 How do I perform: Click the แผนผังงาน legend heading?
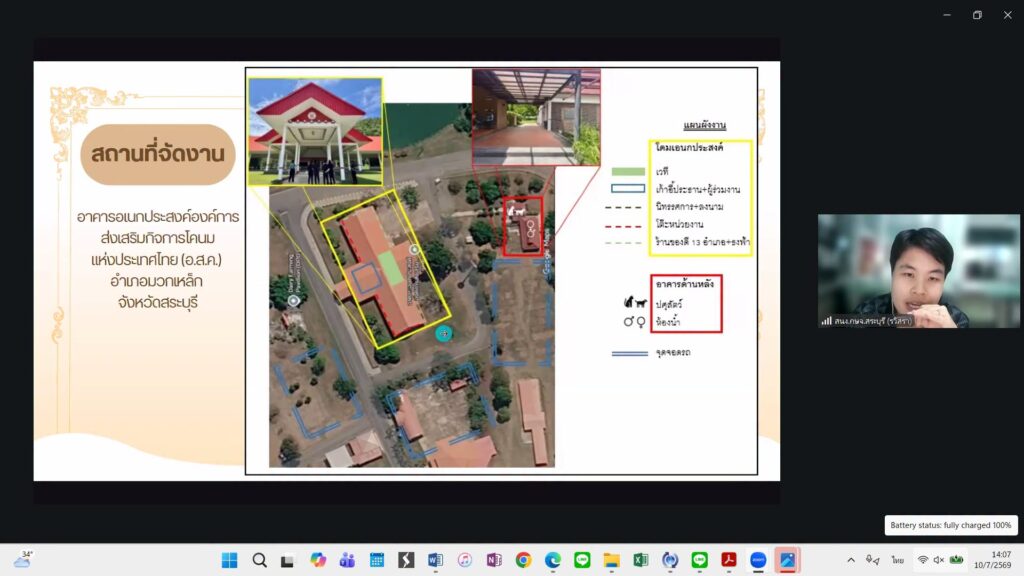tap(705, 125)
